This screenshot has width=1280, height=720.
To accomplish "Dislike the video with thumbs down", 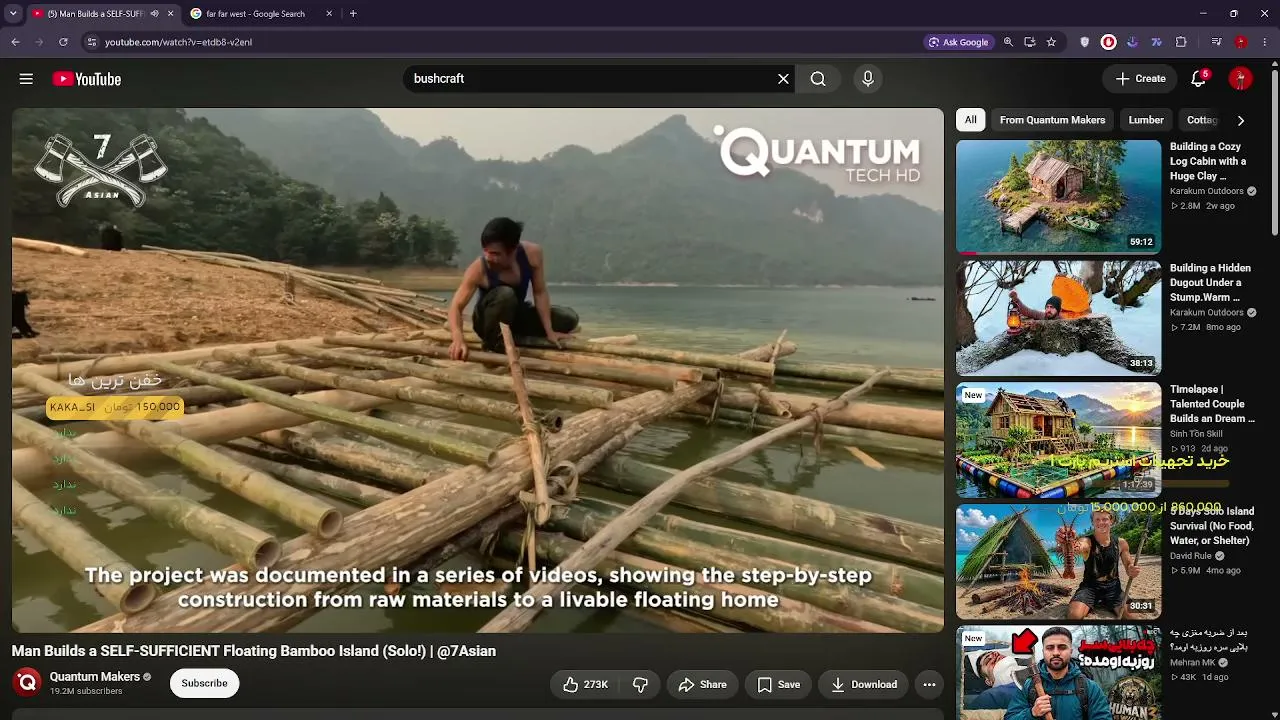I will [x=641, y=685].
